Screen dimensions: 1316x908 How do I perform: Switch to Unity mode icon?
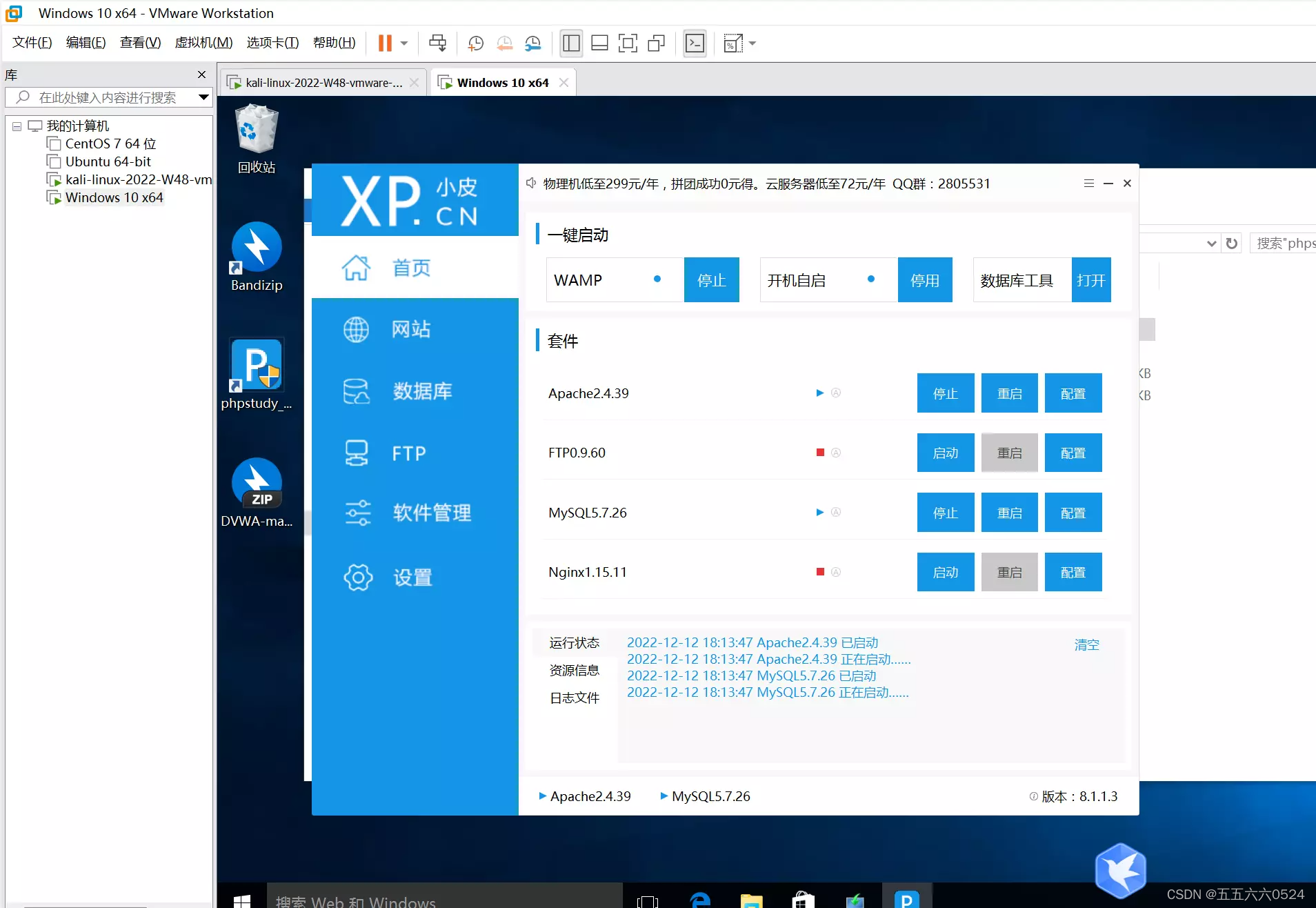point(656,43)
